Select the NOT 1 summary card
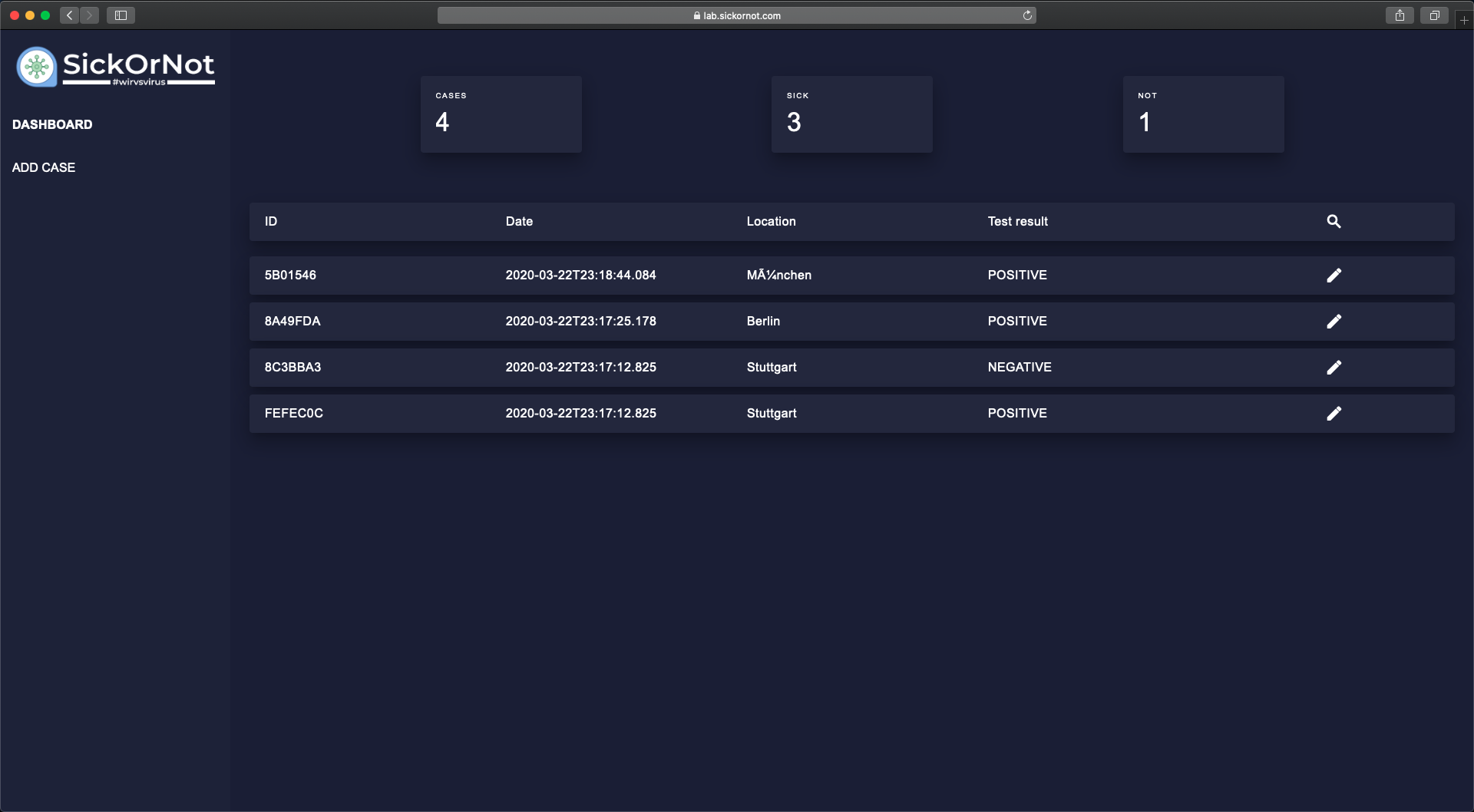The width and height of the screenshot is (1474, 812). click(1203, 114)
